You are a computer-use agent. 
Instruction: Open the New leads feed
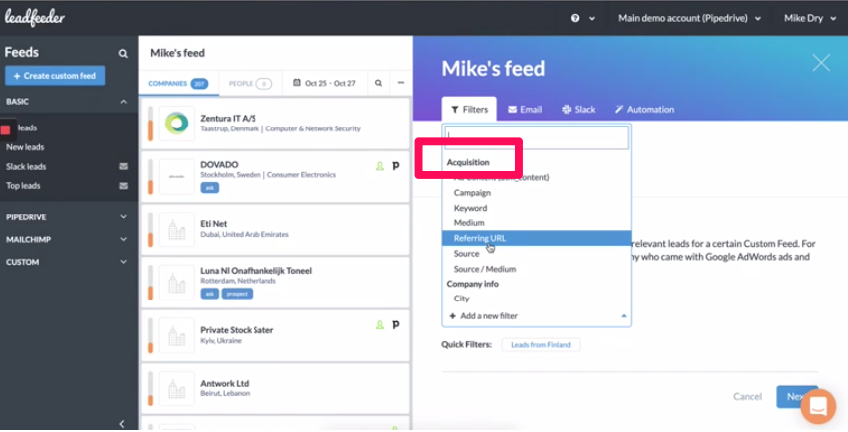pyautogui.click(x=25, y=147)
